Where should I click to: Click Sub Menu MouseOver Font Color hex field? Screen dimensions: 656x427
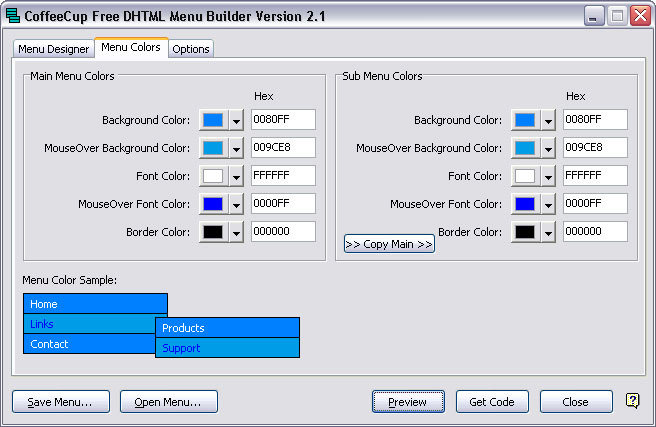(x=595, y=204)
